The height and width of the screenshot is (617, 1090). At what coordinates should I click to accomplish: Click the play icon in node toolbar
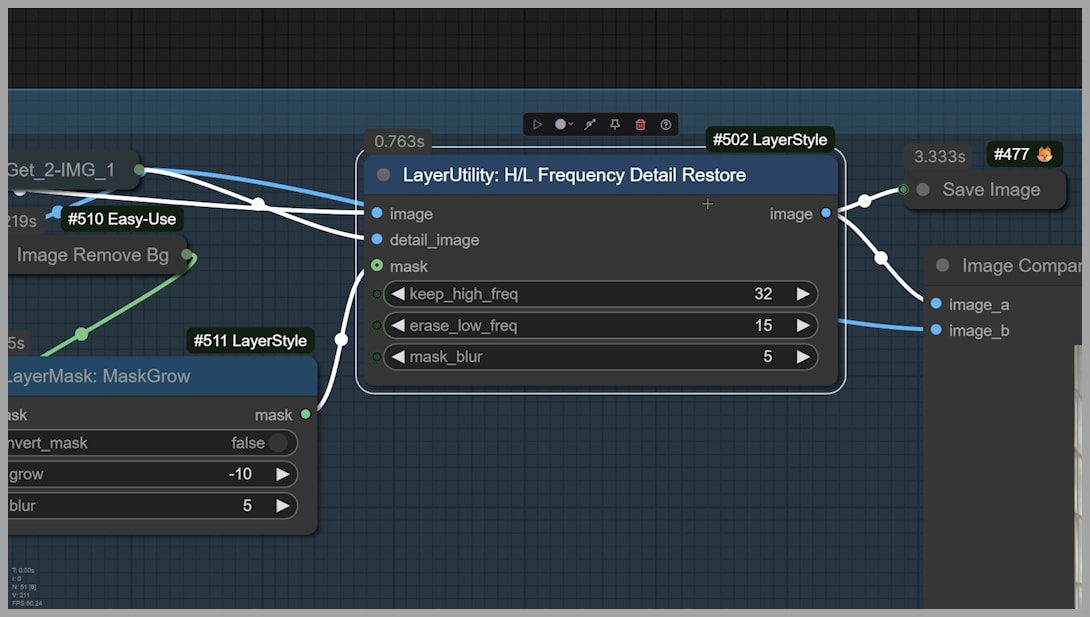(x=537, y=125)
